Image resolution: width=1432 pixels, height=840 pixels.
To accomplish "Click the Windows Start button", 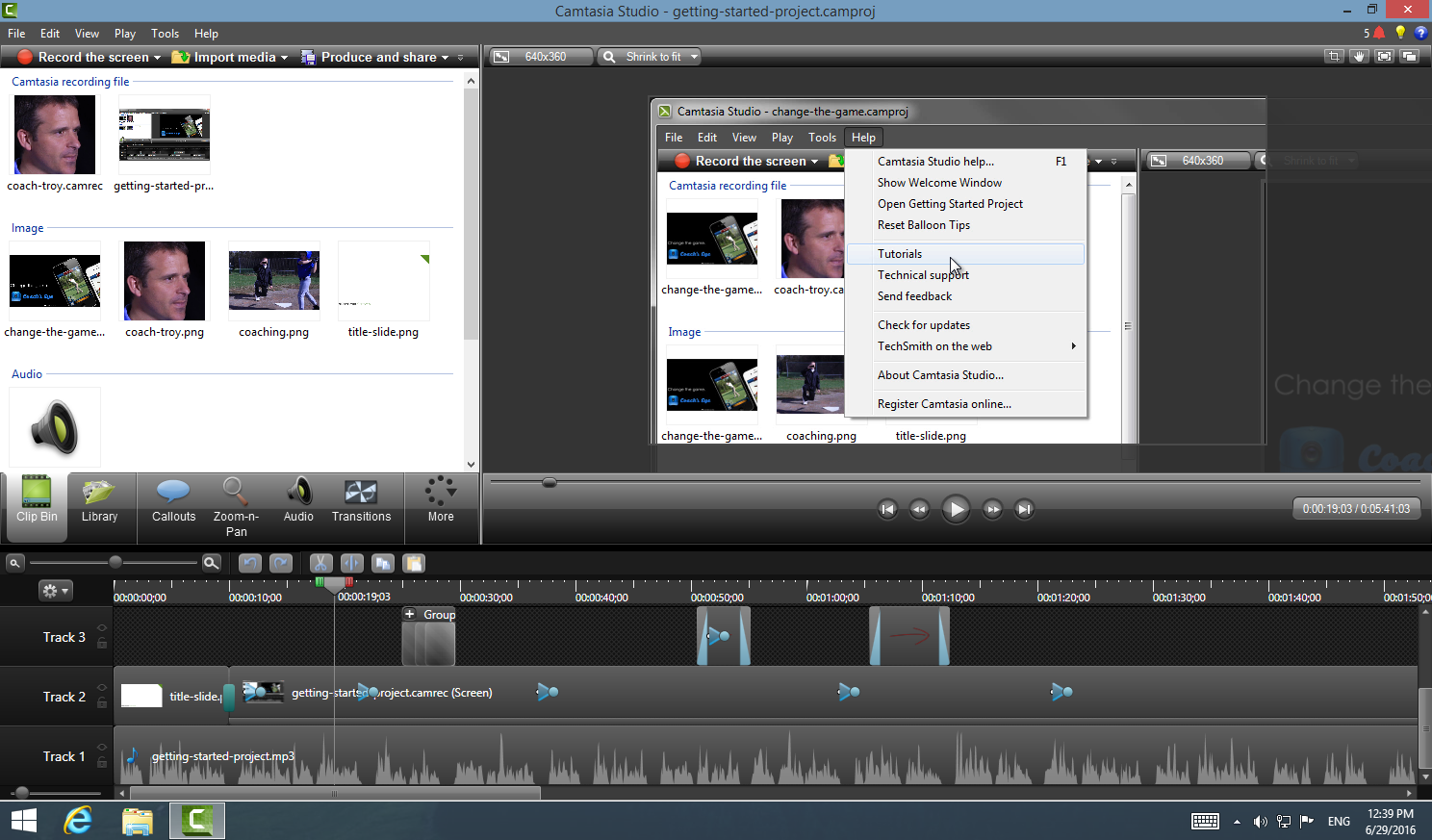I will pos(23,821).
